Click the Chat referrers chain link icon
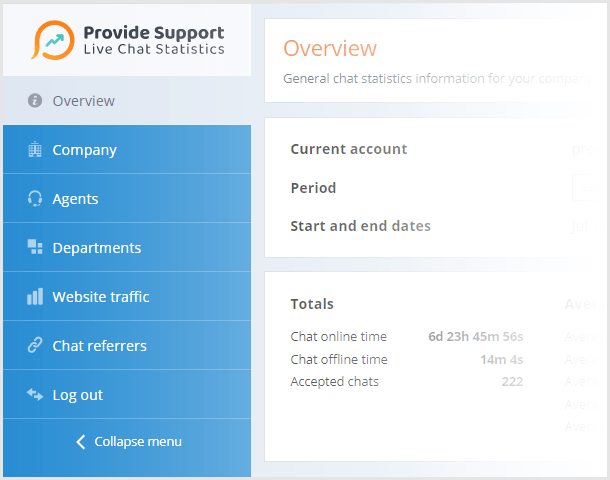This screenshot has height=480, width=610. (35, 346)
